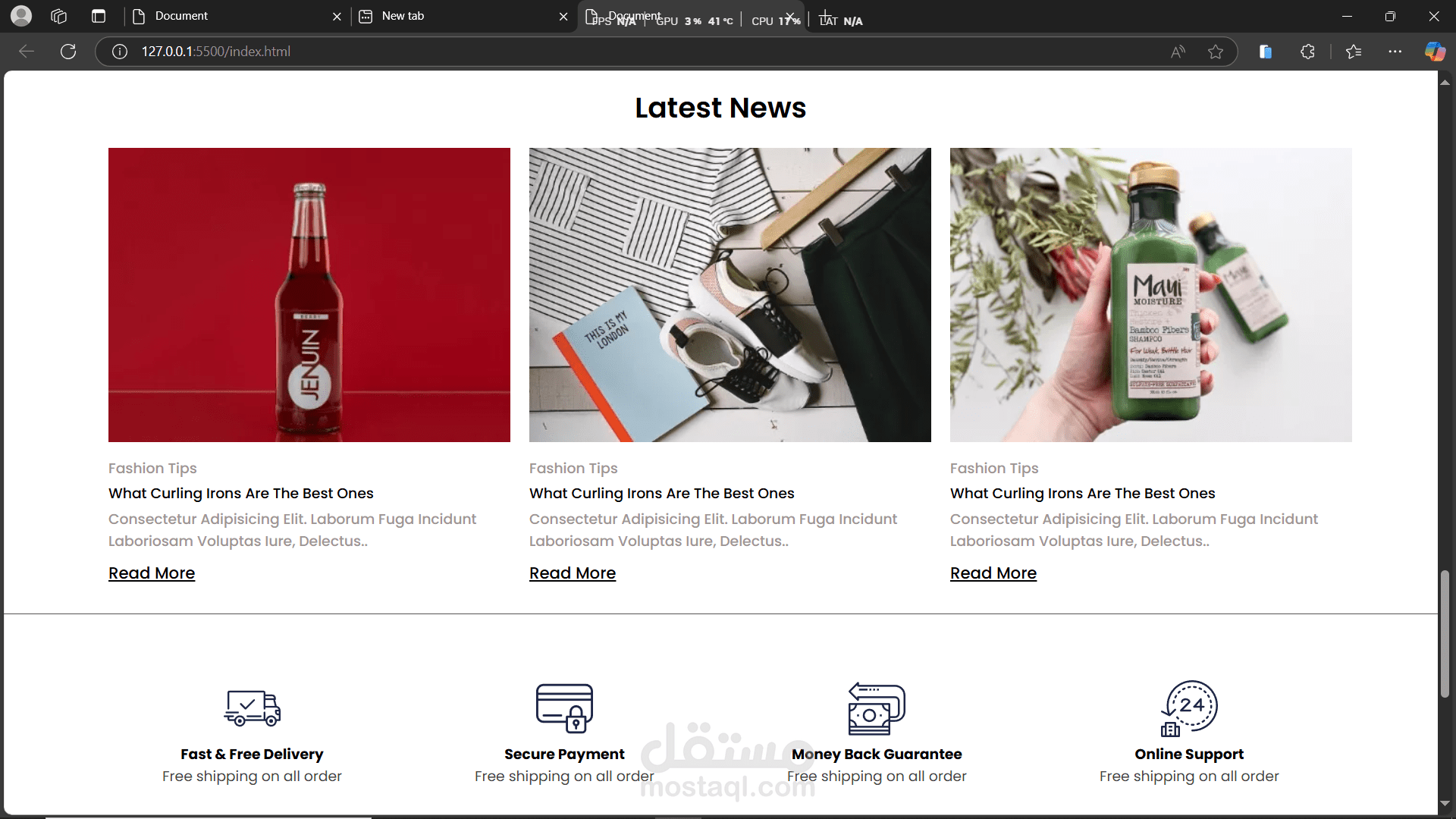
Task: Click Read More under red bottle article
Action: point(152,573)
